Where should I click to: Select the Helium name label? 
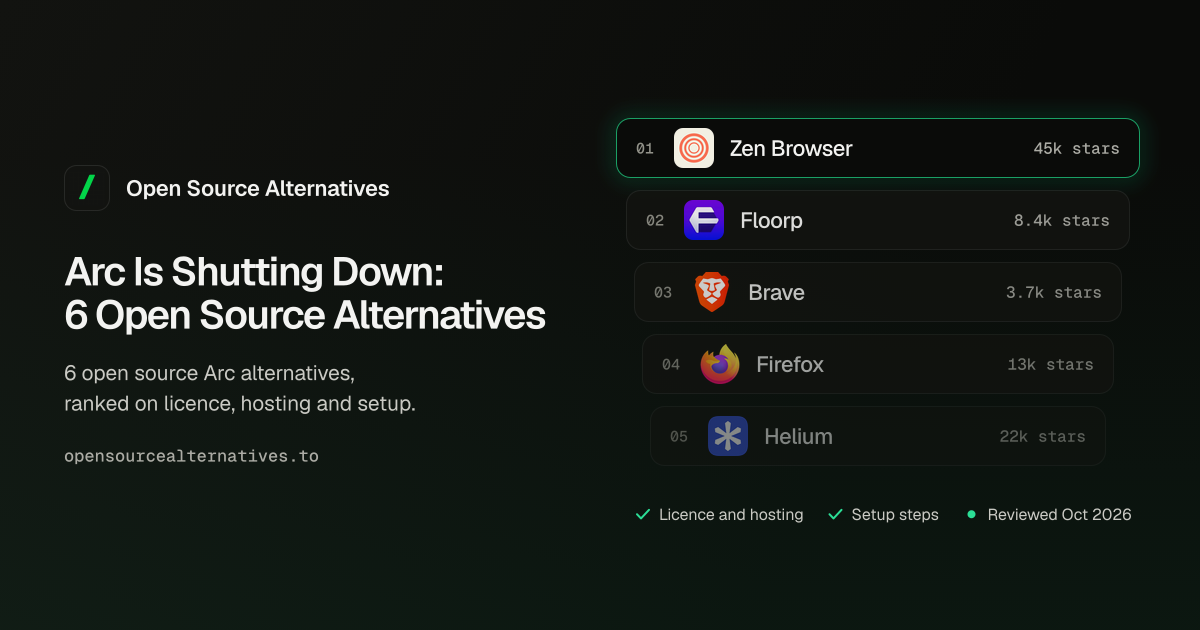798,436
